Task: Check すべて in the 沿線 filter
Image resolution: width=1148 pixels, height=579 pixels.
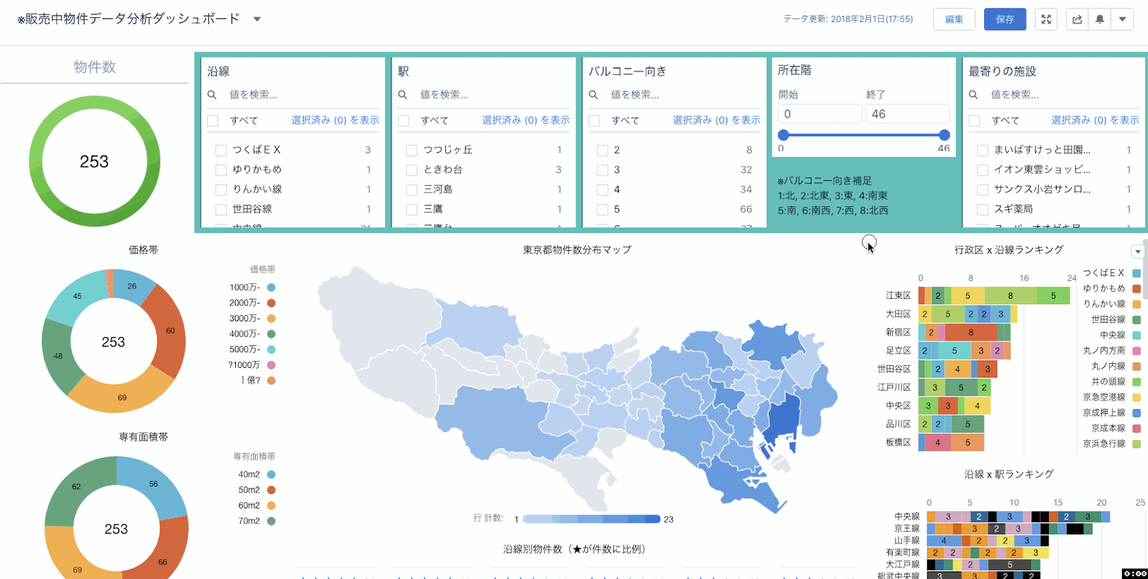Action: click(x=213, y=121)
